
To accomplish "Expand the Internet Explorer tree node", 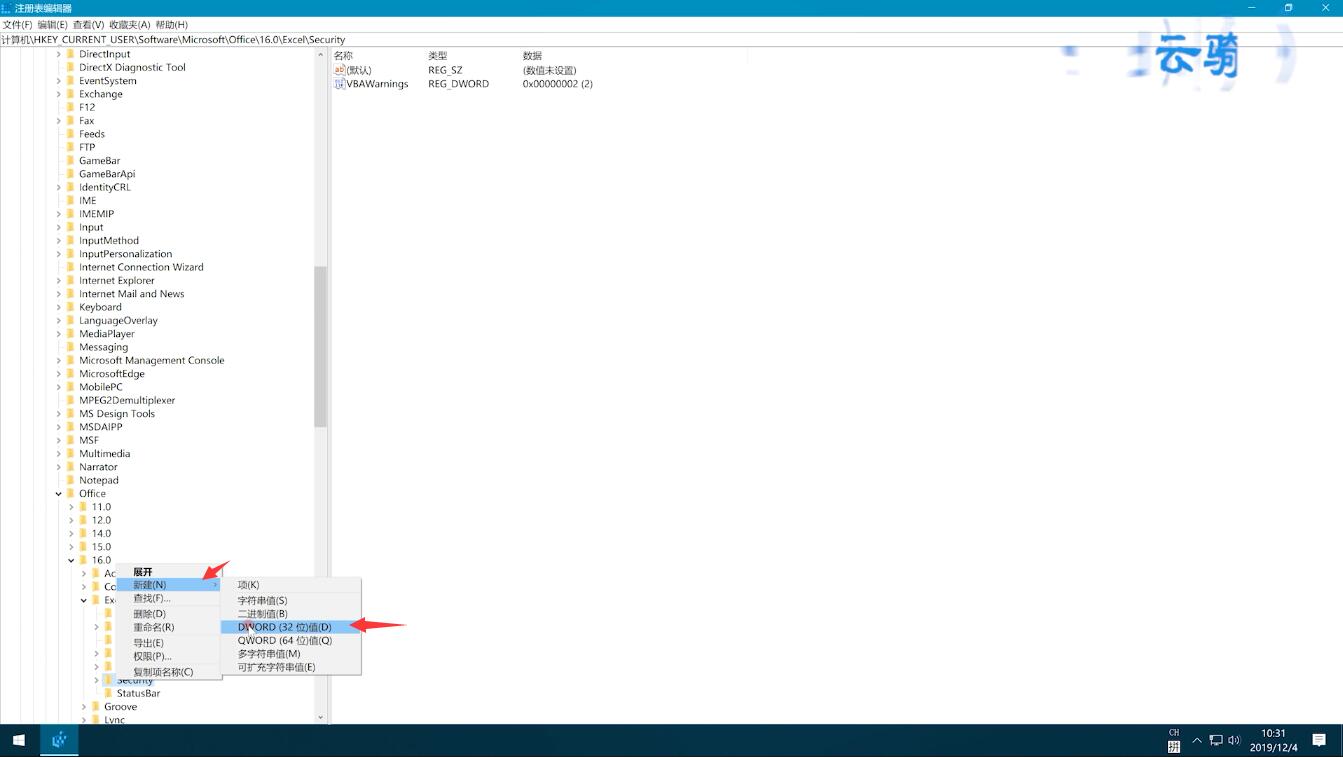I will click(x=58, y=280).
